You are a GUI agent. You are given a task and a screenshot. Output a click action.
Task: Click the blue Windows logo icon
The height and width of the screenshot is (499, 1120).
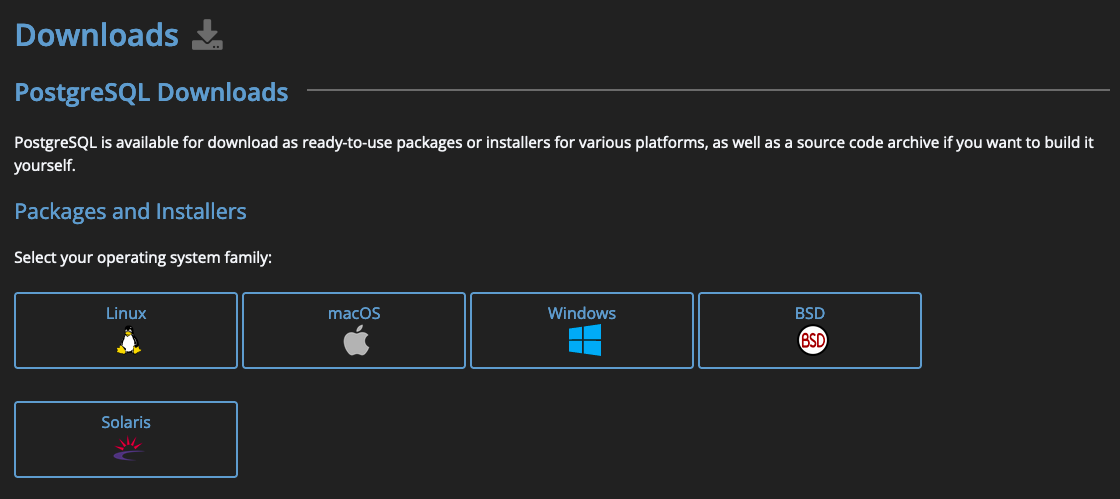tap(584, 341)
